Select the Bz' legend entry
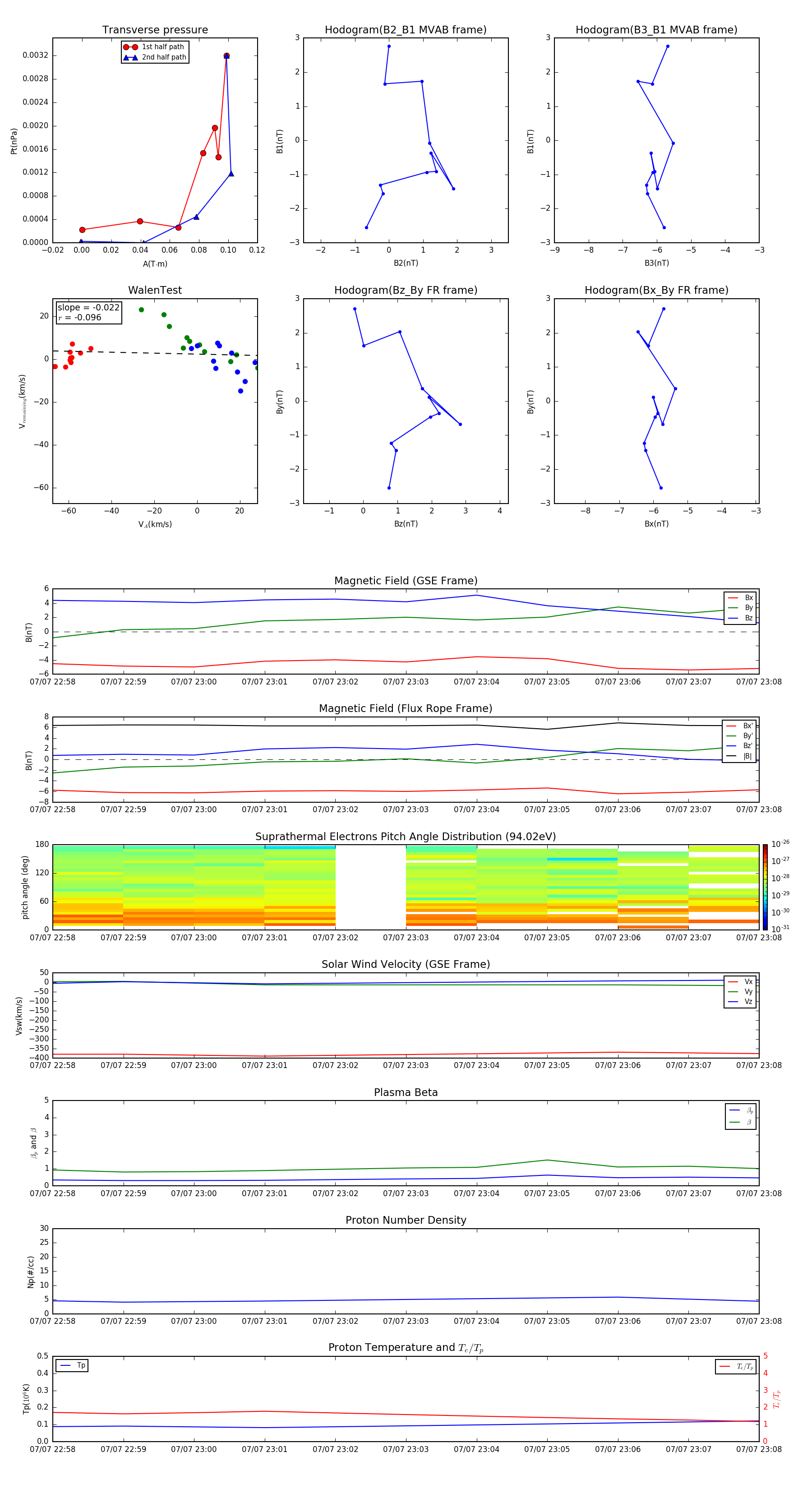 pos(740,746)
